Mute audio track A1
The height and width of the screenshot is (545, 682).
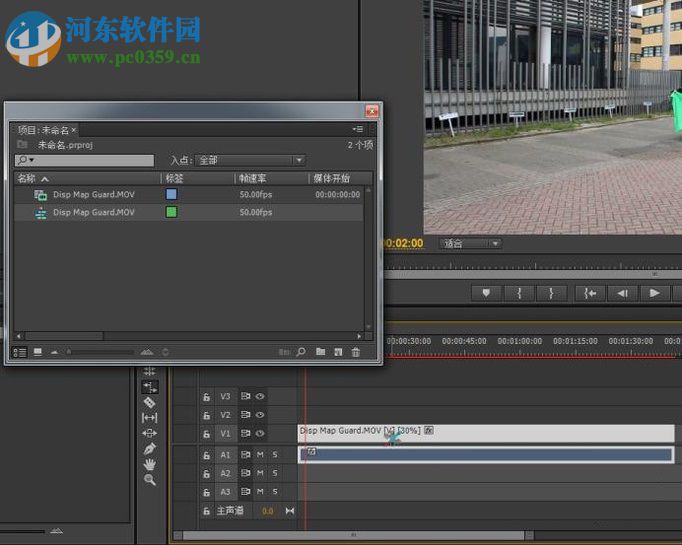tap(260, 455)
